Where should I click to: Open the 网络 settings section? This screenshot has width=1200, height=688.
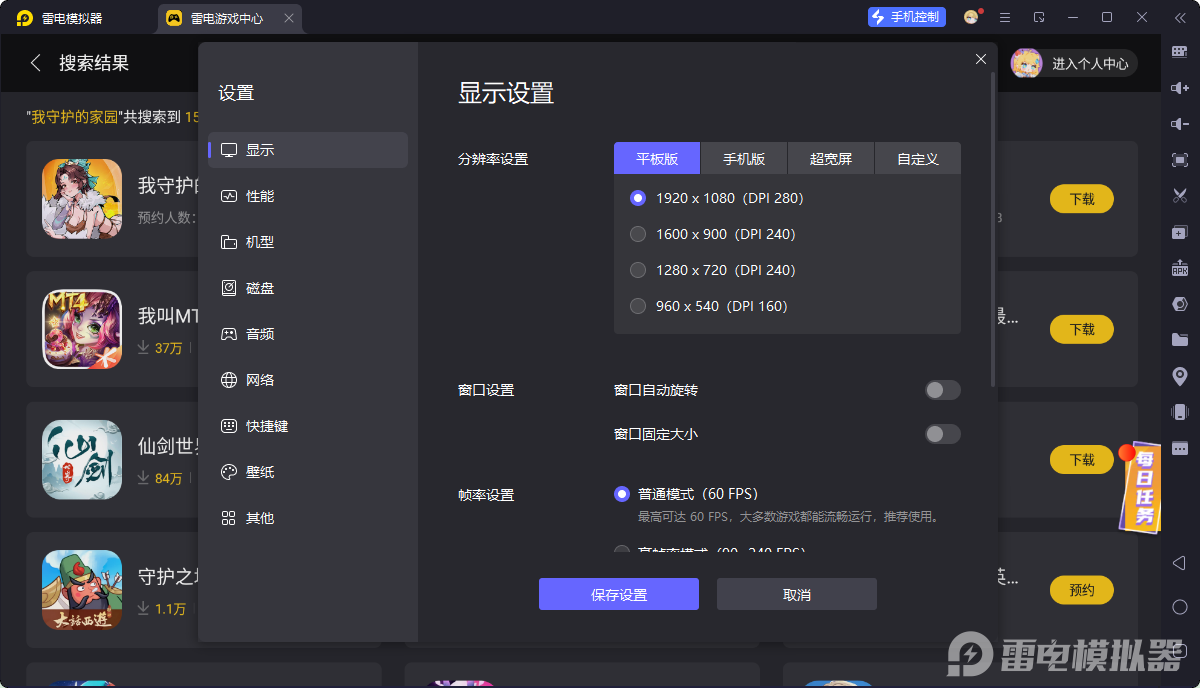308,380
